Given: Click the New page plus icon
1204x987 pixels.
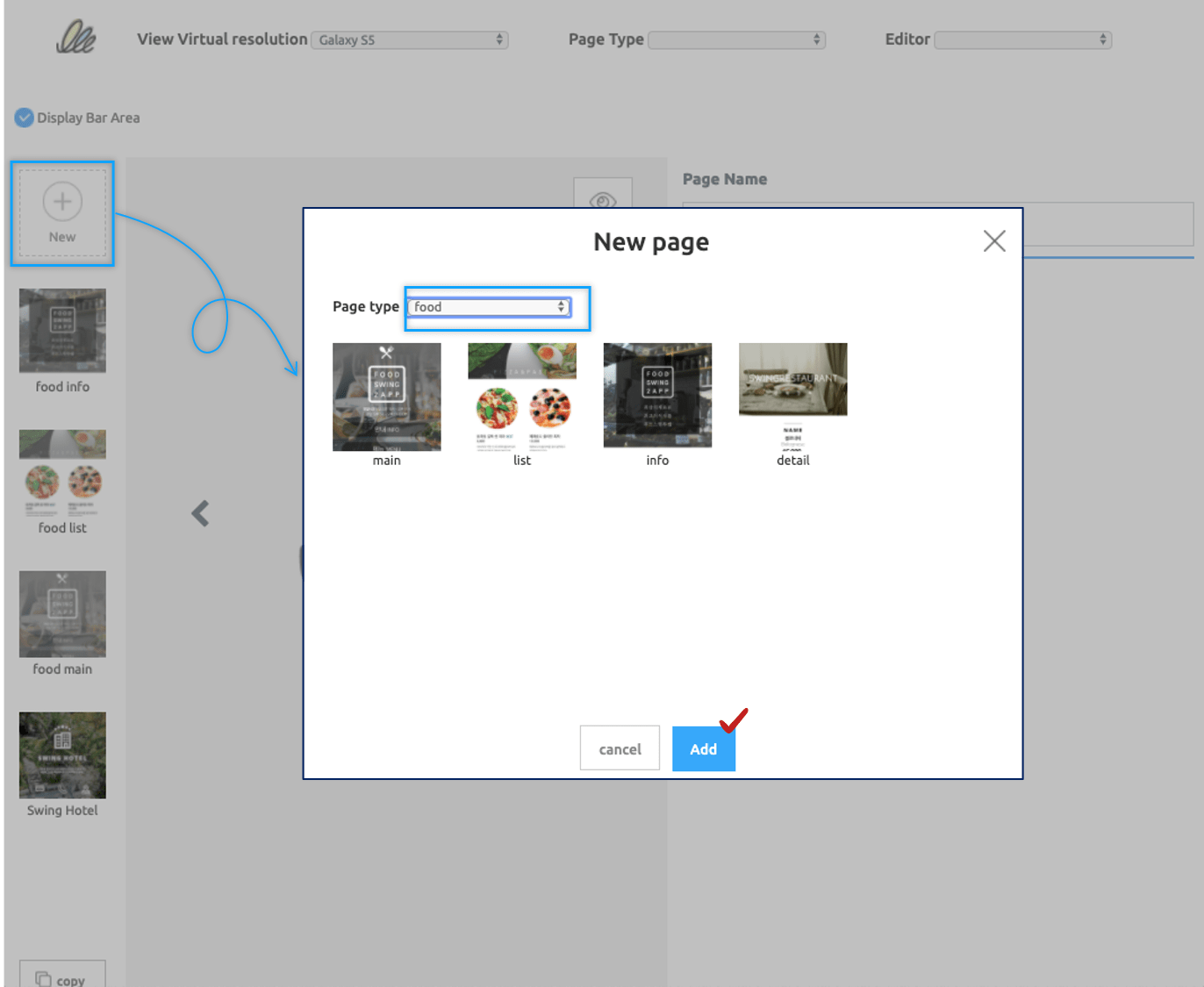Looking at the screenshot, I should 62,202.
